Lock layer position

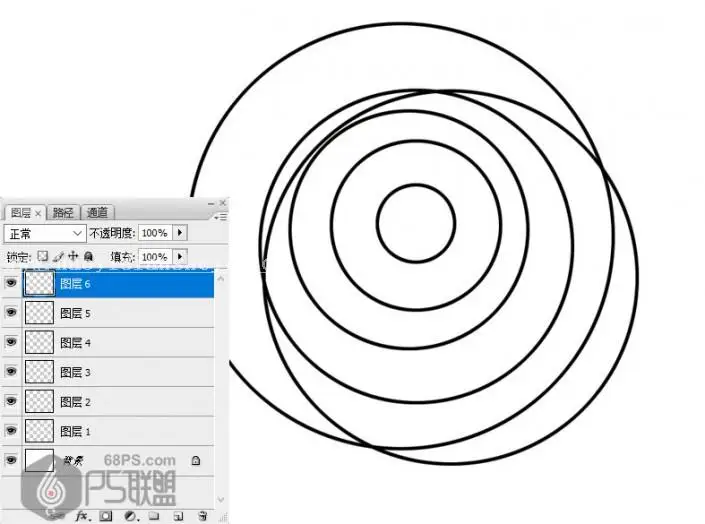(73, 256)
